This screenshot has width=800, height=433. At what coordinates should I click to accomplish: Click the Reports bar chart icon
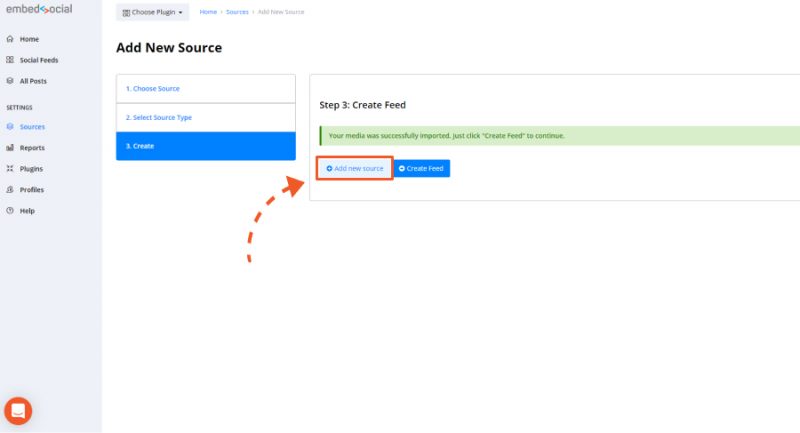(x=10, y=147)
